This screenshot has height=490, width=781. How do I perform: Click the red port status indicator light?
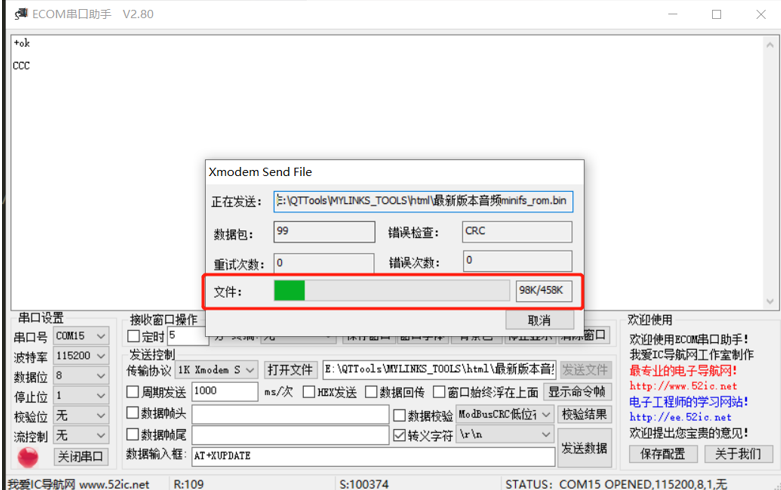point(28,456)
